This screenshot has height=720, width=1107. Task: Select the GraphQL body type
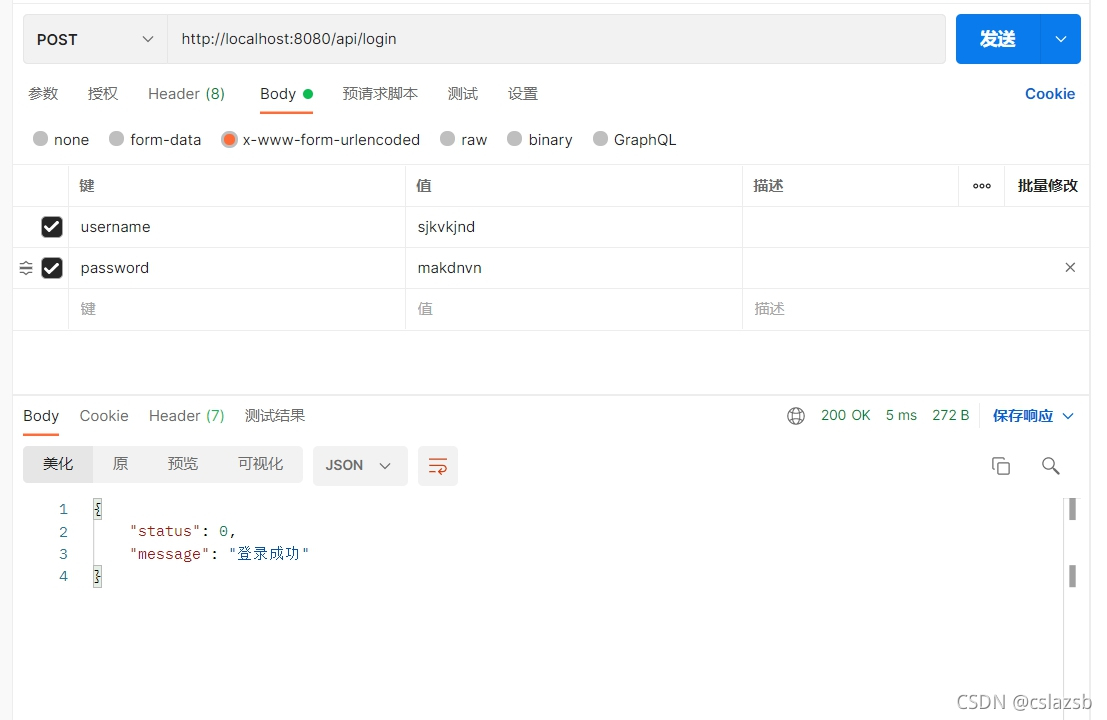pos(600,139)
